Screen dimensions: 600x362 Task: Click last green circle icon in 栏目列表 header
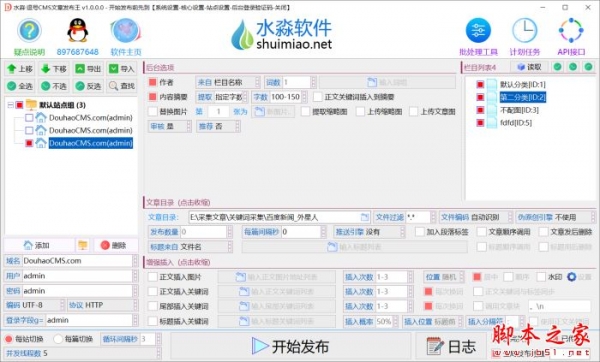588,67
